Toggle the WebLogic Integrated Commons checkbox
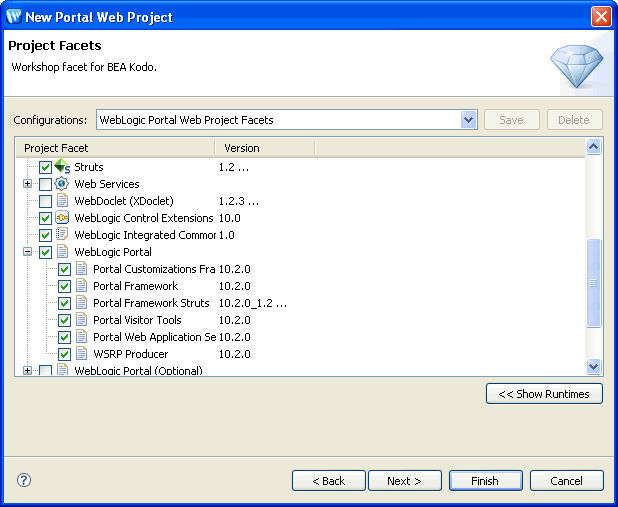 tap(45, 235)
